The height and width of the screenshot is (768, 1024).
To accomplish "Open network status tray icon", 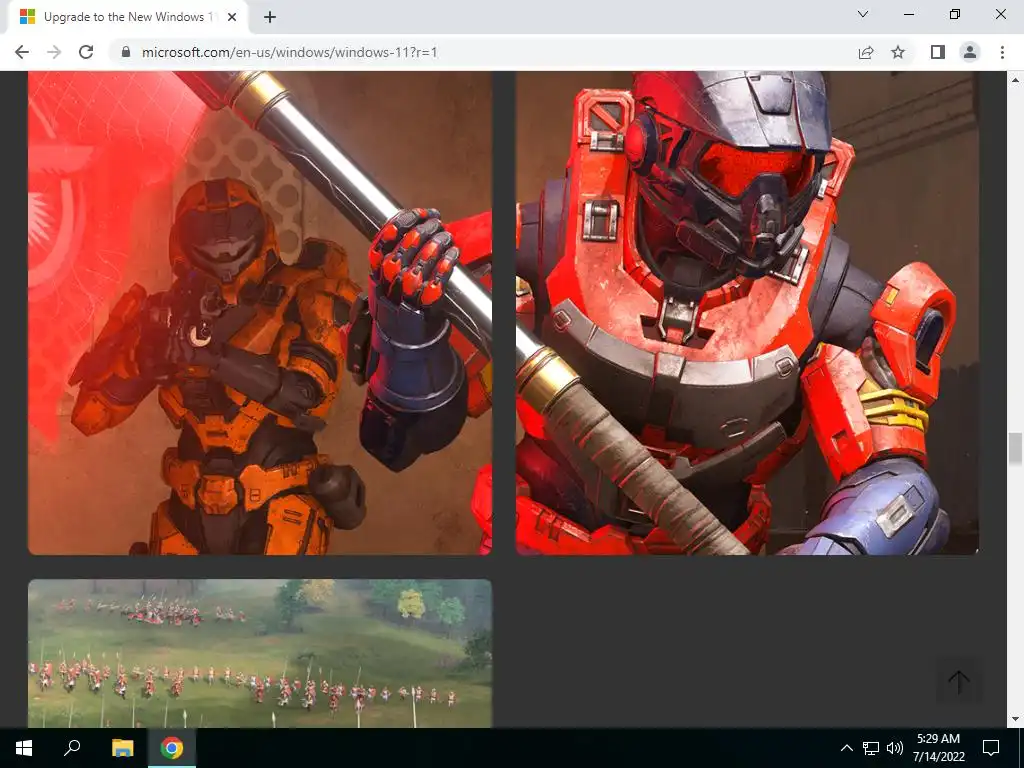I will 871,748.
